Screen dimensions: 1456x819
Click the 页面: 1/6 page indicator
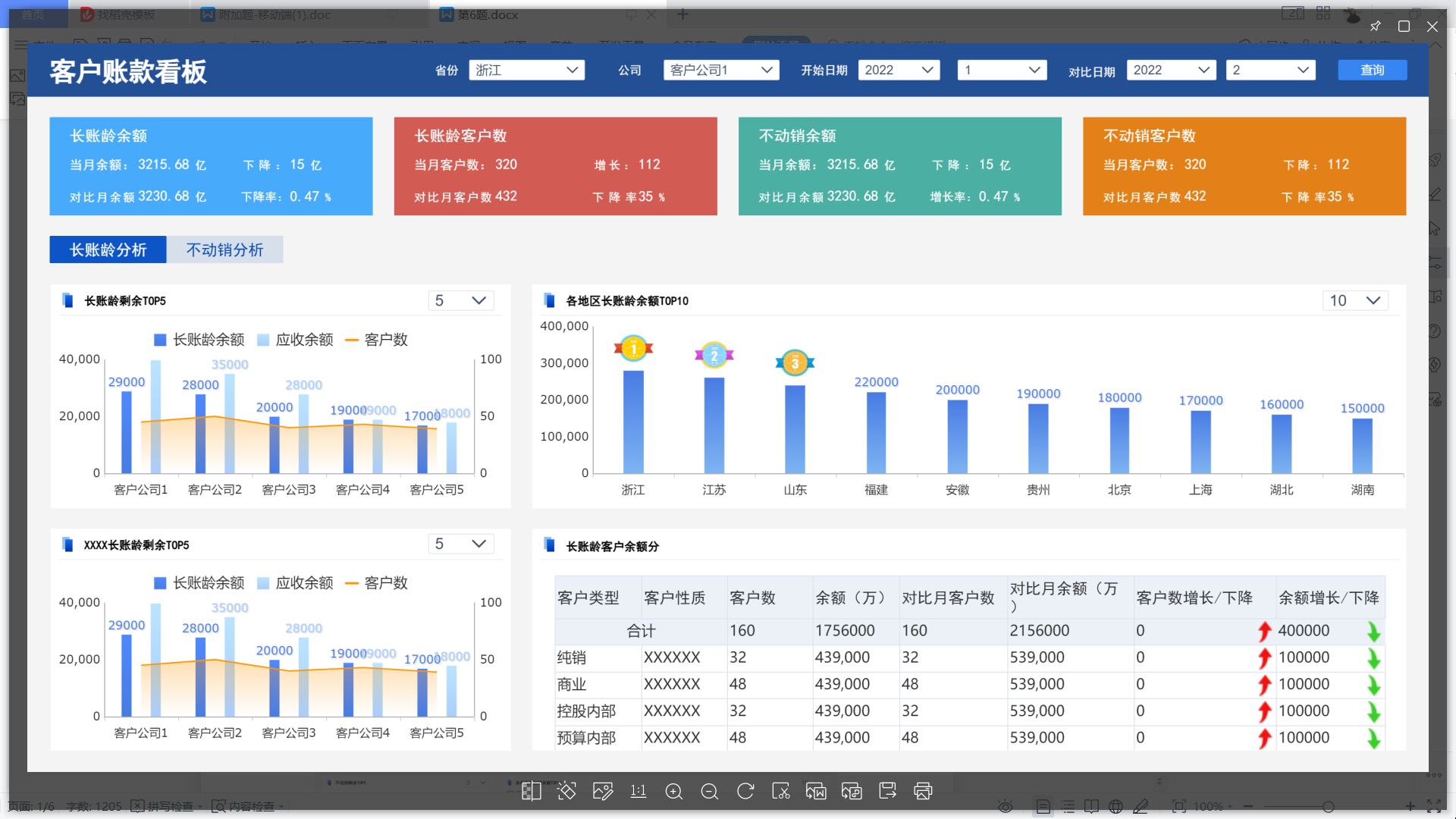[x=30, y=806]
